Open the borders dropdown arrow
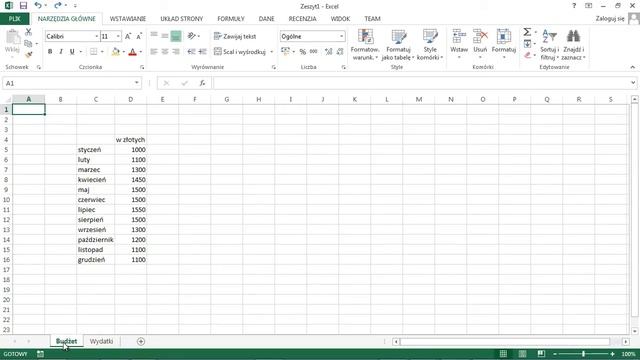Viewport: 640px width, 360px height. pyautogui.click(x=102, y=52)
